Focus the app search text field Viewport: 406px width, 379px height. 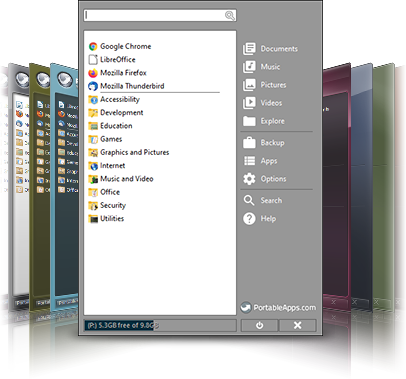pyautogui.click(x=160, y=15)
